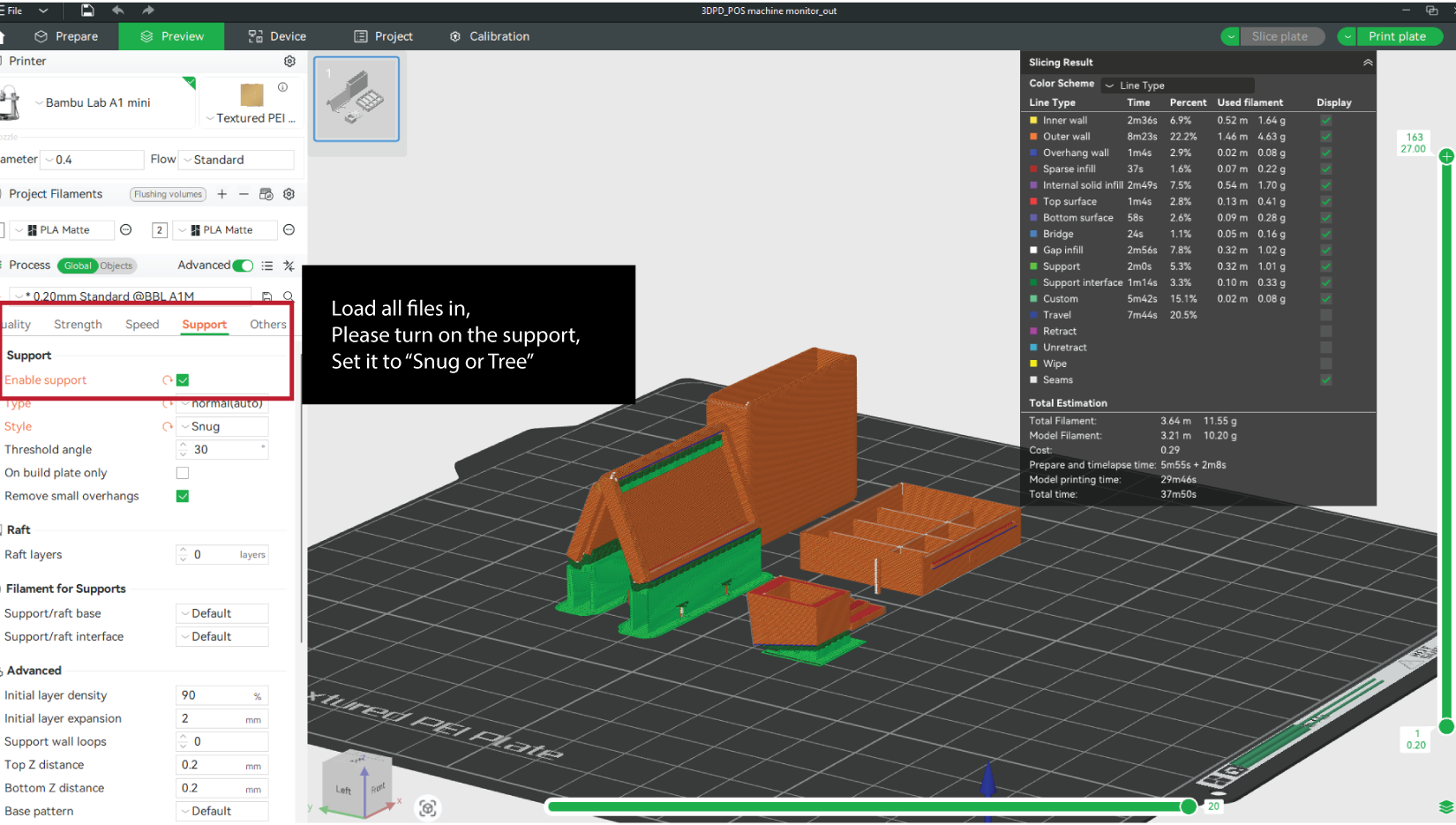Edit first PLA Matte filament preset
Viewport: 1456px width, 825px height.
(x=126, y=230)
